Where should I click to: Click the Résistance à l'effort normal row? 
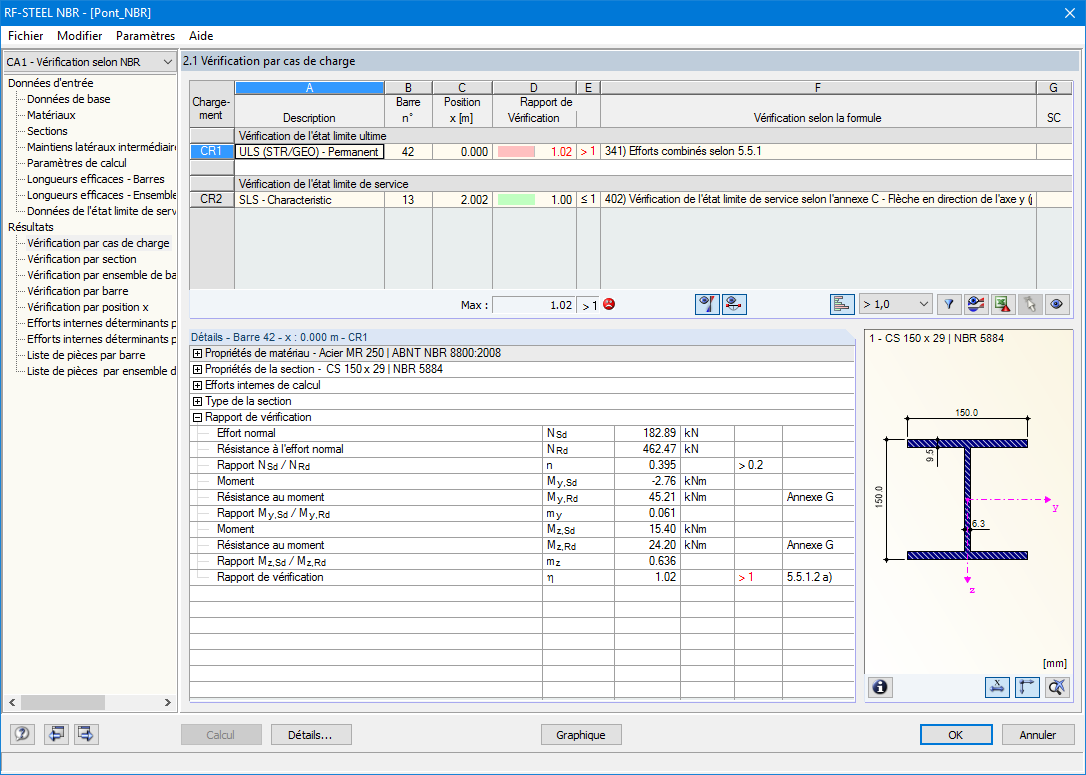tap(522, 449)
